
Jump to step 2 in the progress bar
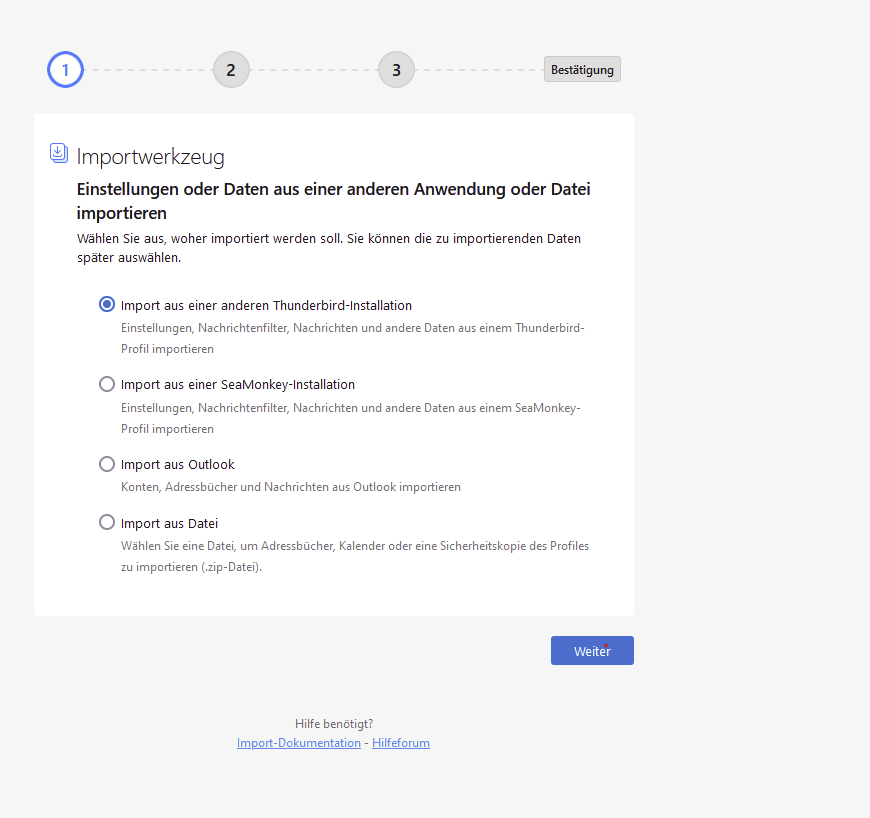[231, 70]
